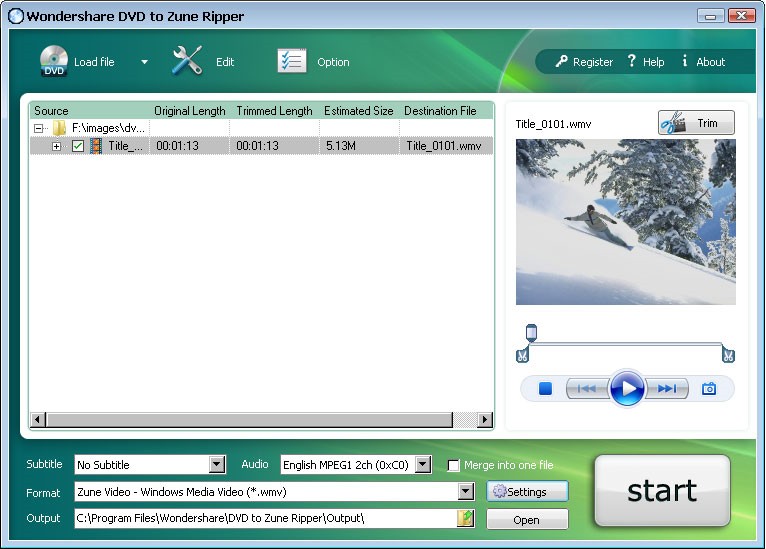Open the Subtitle dropdown
Viewport: 766px width, 549px height.
point(216,465)
